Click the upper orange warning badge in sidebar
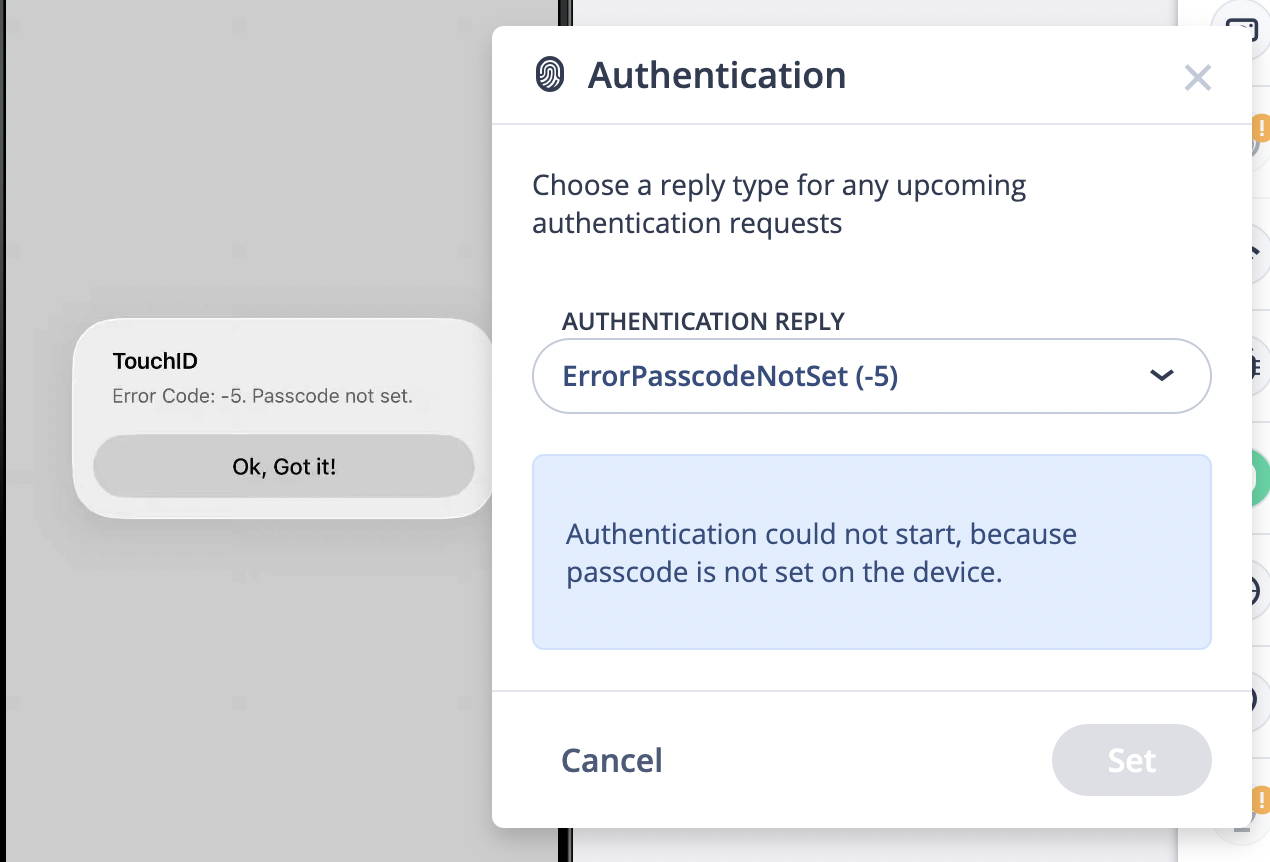 (1259, 129)
